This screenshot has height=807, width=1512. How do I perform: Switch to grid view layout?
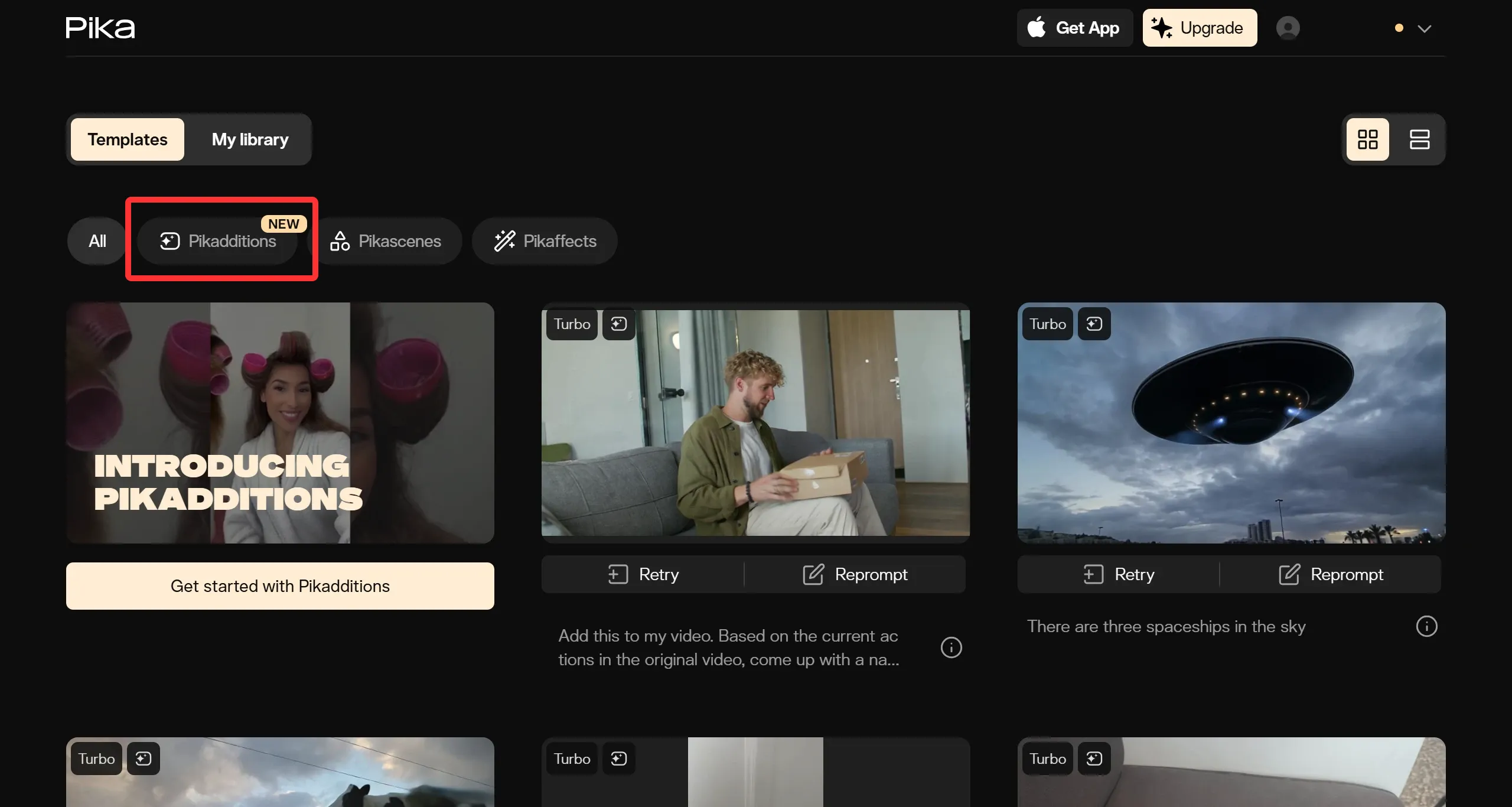point(1368,139)
